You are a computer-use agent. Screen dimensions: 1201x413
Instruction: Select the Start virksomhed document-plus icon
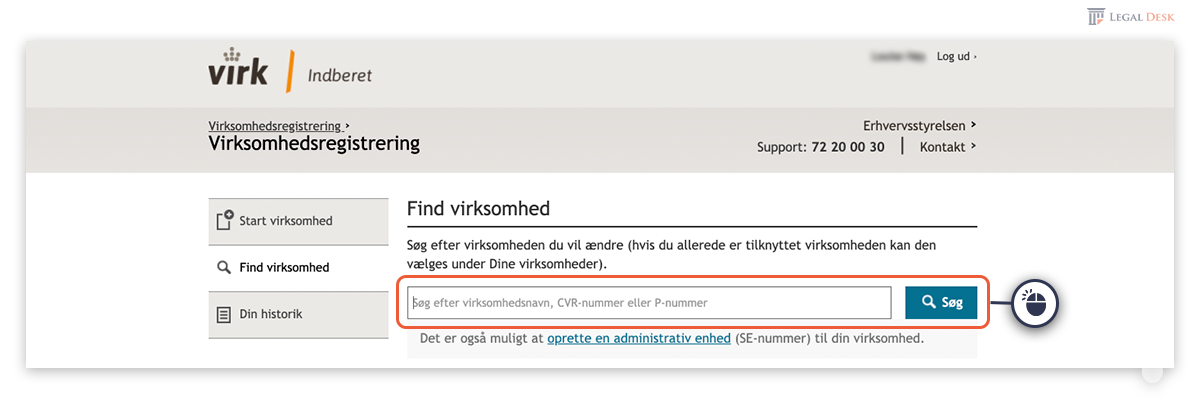pyautogui.click(x=225, y=220)
